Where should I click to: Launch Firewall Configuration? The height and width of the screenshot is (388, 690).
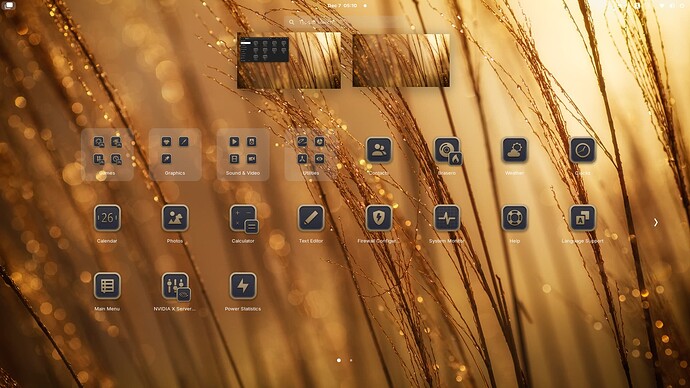point(378,218)
